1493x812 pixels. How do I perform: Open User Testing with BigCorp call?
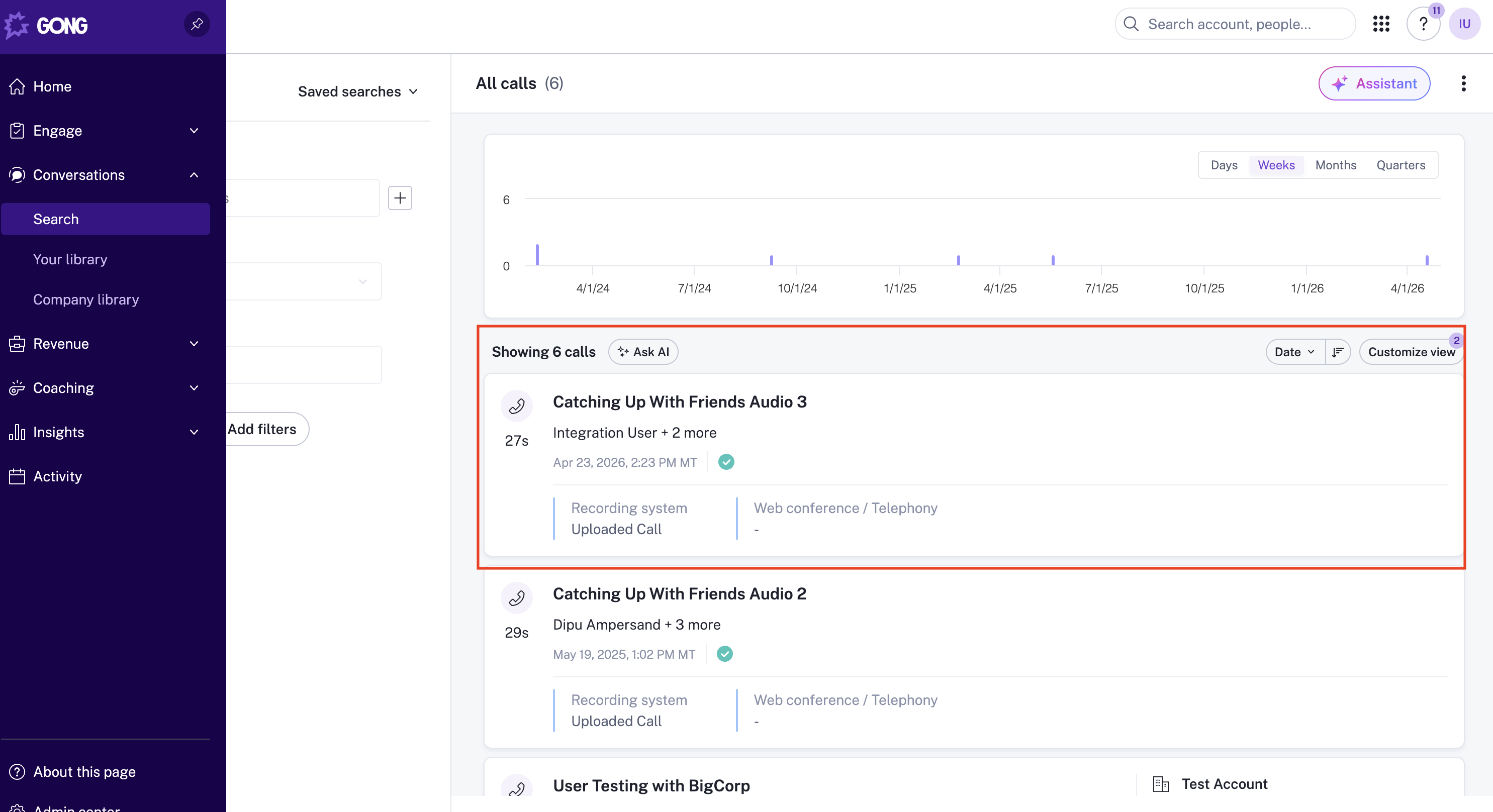click(651, 785)
